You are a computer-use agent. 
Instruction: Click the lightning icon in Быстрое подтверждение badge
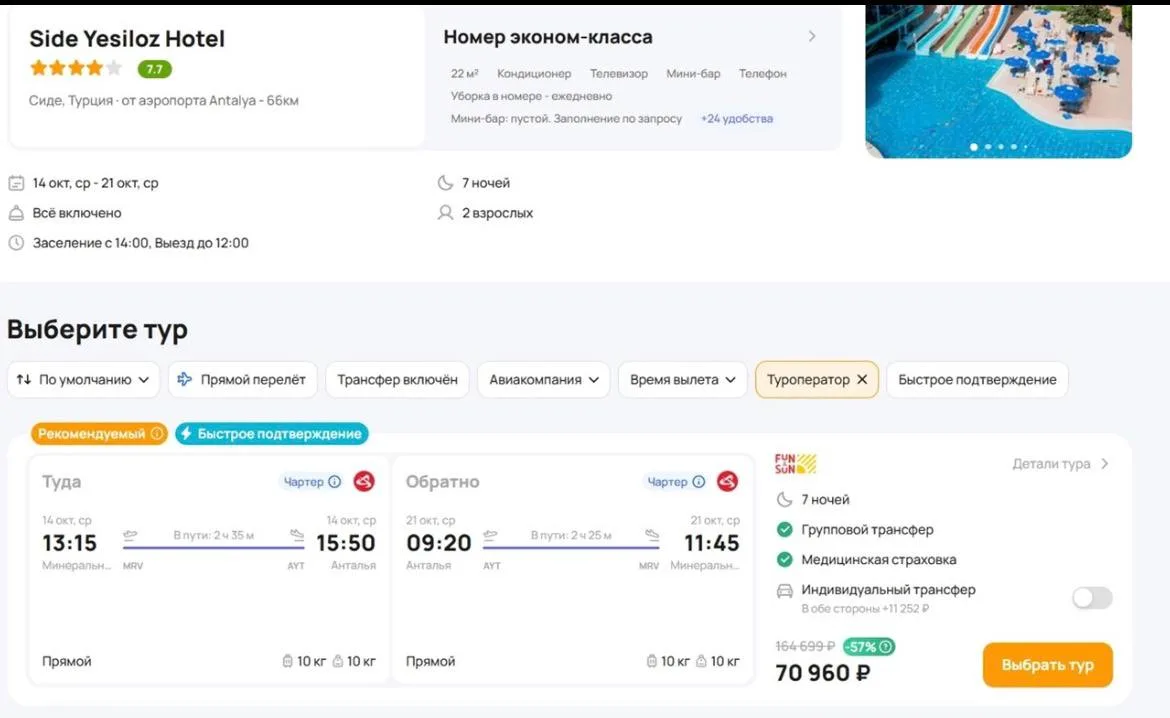click(x=187, y=434)
